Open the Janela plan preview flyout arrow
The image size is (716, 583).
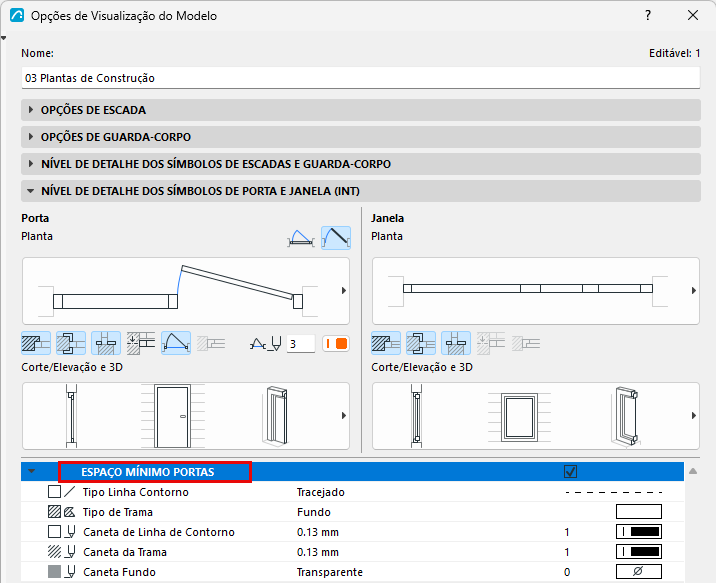pyautogui.click(x=694, y=291)
